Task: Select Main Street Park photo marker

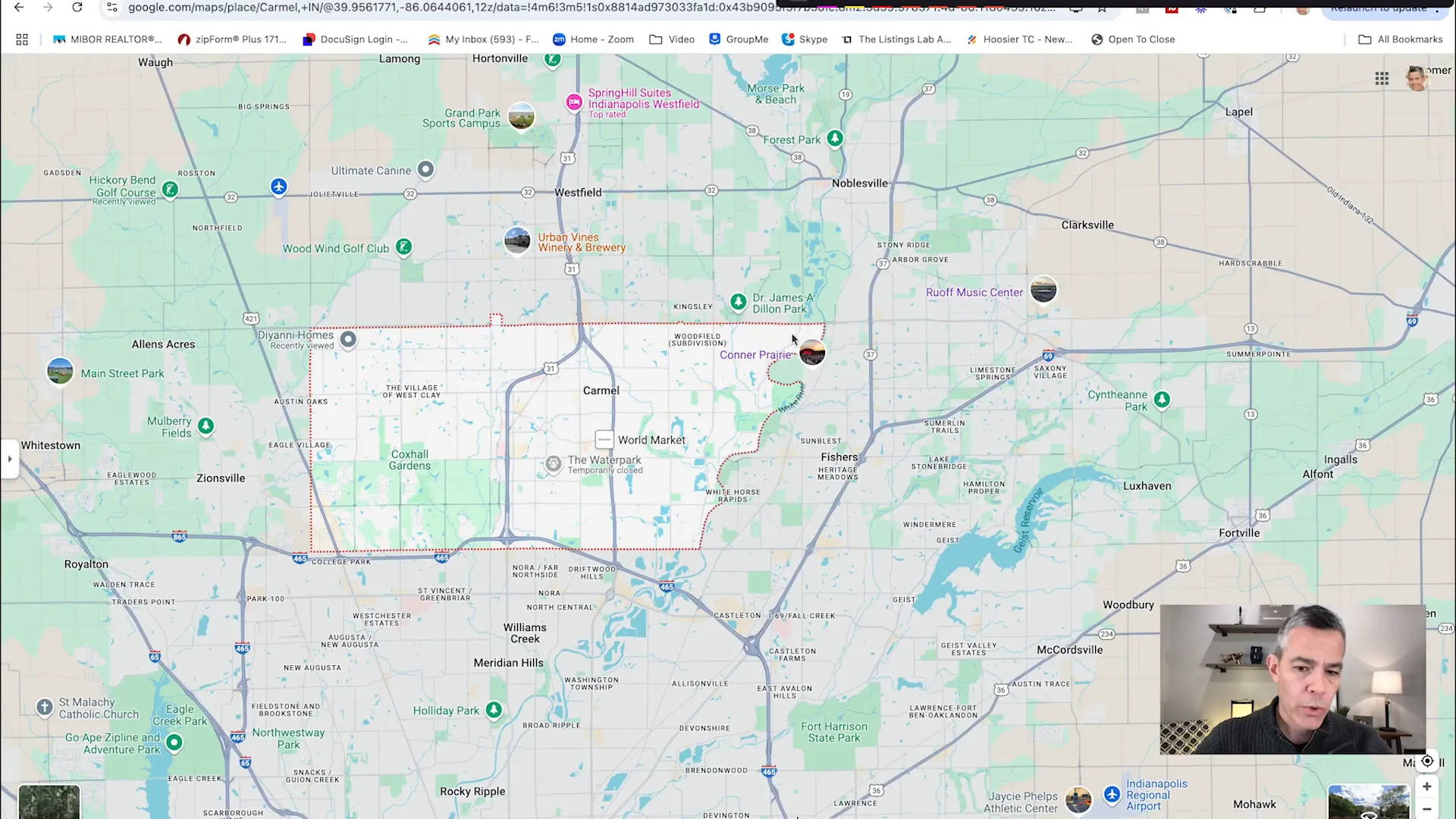Action: tap(60, 372)
